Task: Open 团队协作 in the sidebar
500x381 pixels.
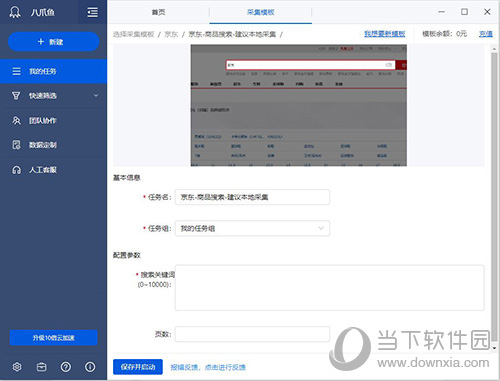Action: coord(53,120)
